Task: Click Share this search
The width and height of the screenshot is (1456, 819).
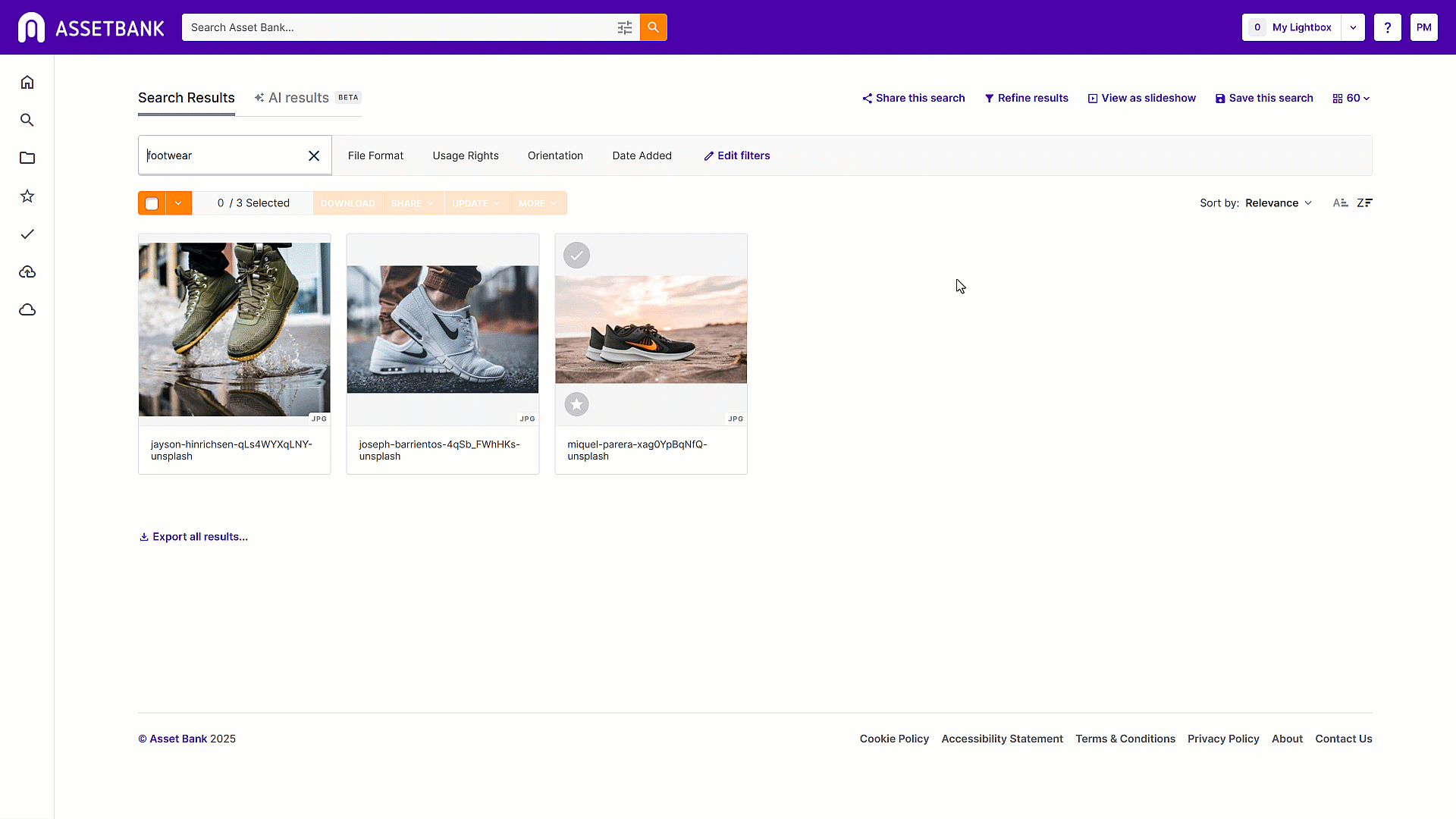Action: 913,98
